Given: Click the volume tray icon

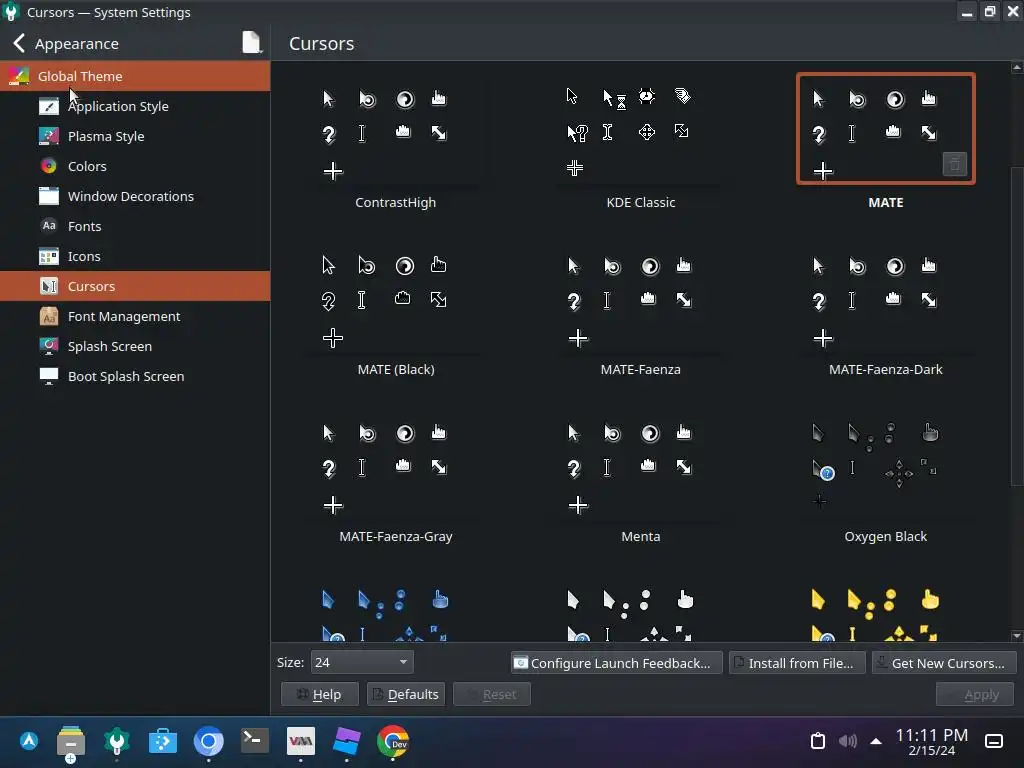Looking at the screenshot, I should (848, 741).
